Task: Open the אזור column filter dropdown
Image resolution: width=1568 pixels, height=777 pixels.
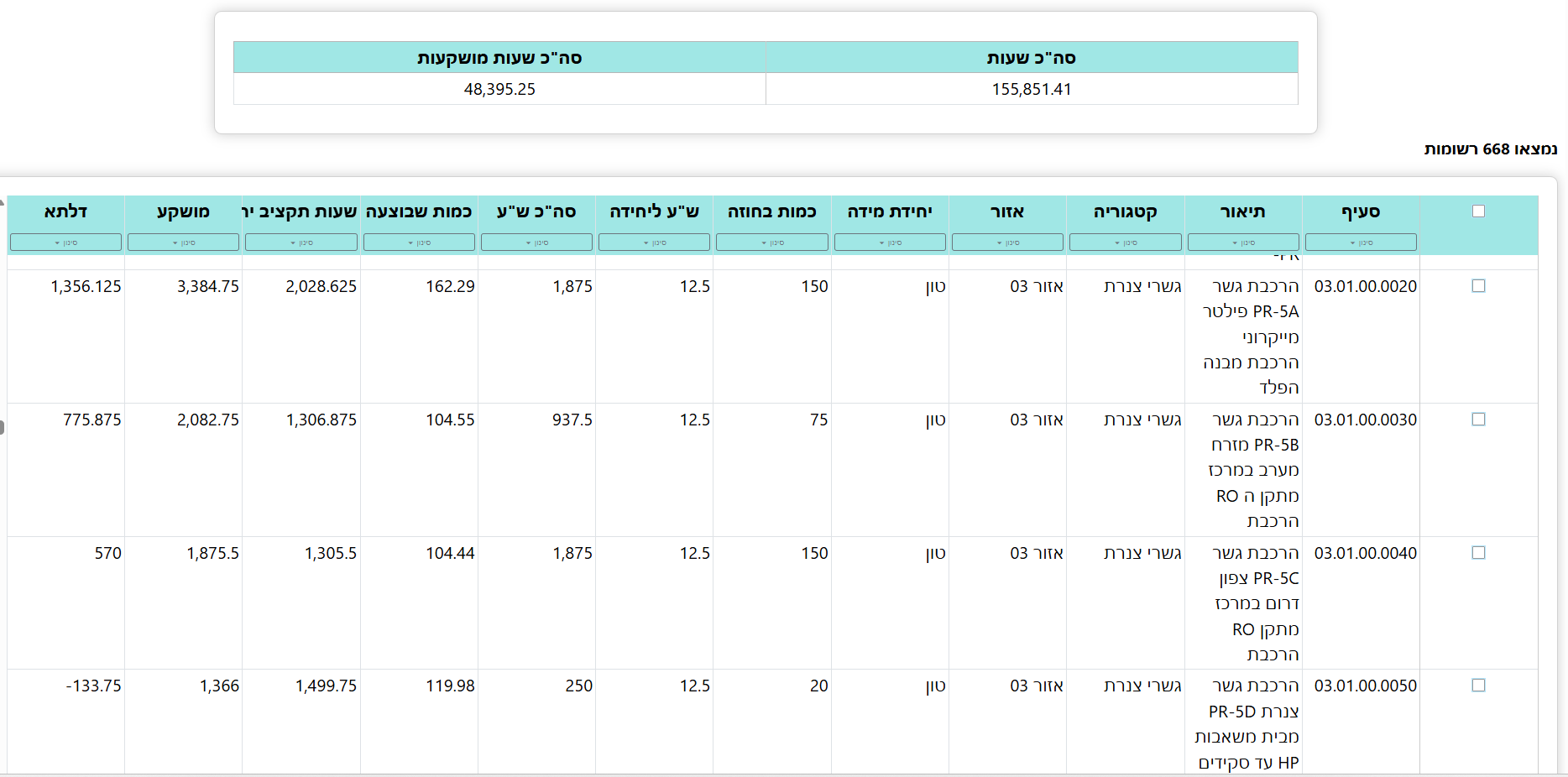Action: (x=1007, y=242)
